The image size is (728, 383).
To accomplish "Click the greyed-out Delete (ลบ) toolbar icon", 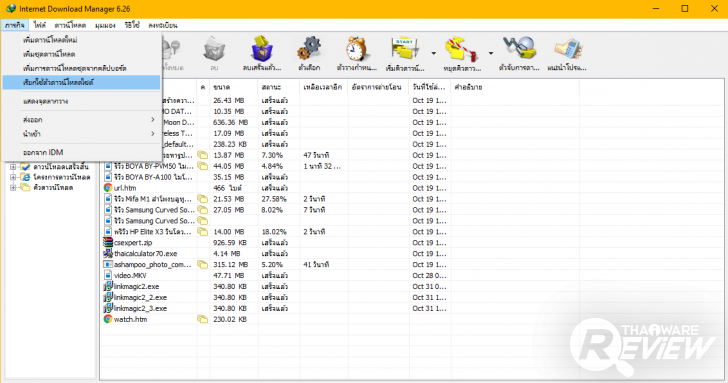I will pos(214,50).
